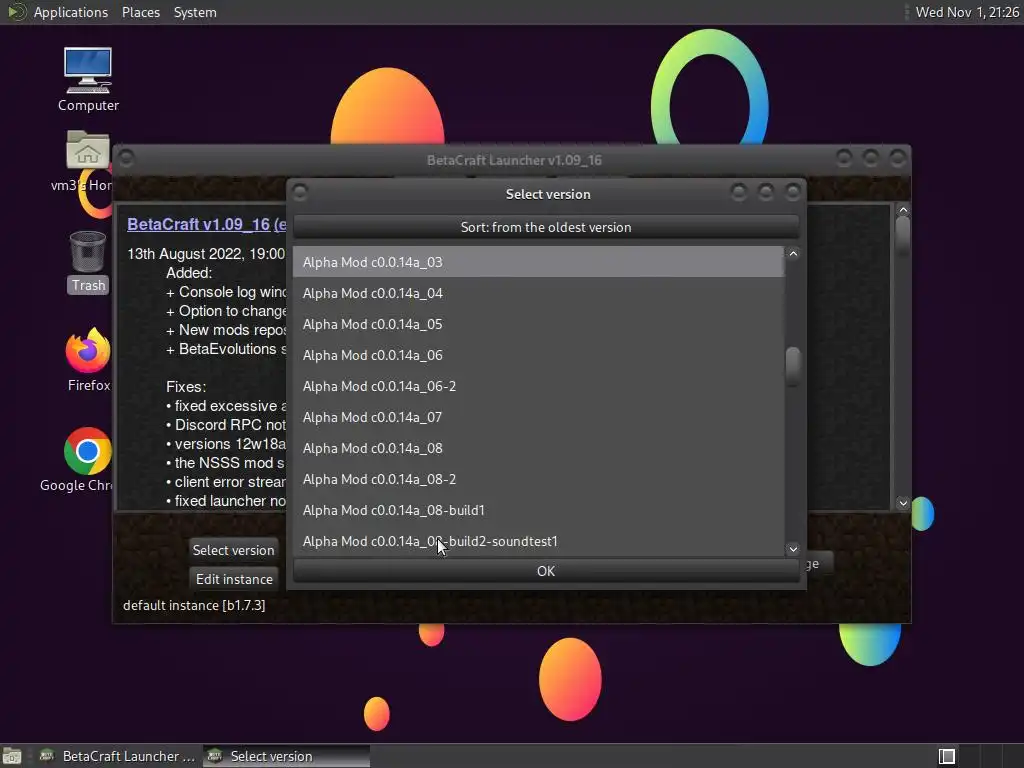Viewport: 1024px width, 768px height.
Task: Select Alpha Mod c0.0.14a_08-build2-soundtest1
Action: [x=538, y=541]
